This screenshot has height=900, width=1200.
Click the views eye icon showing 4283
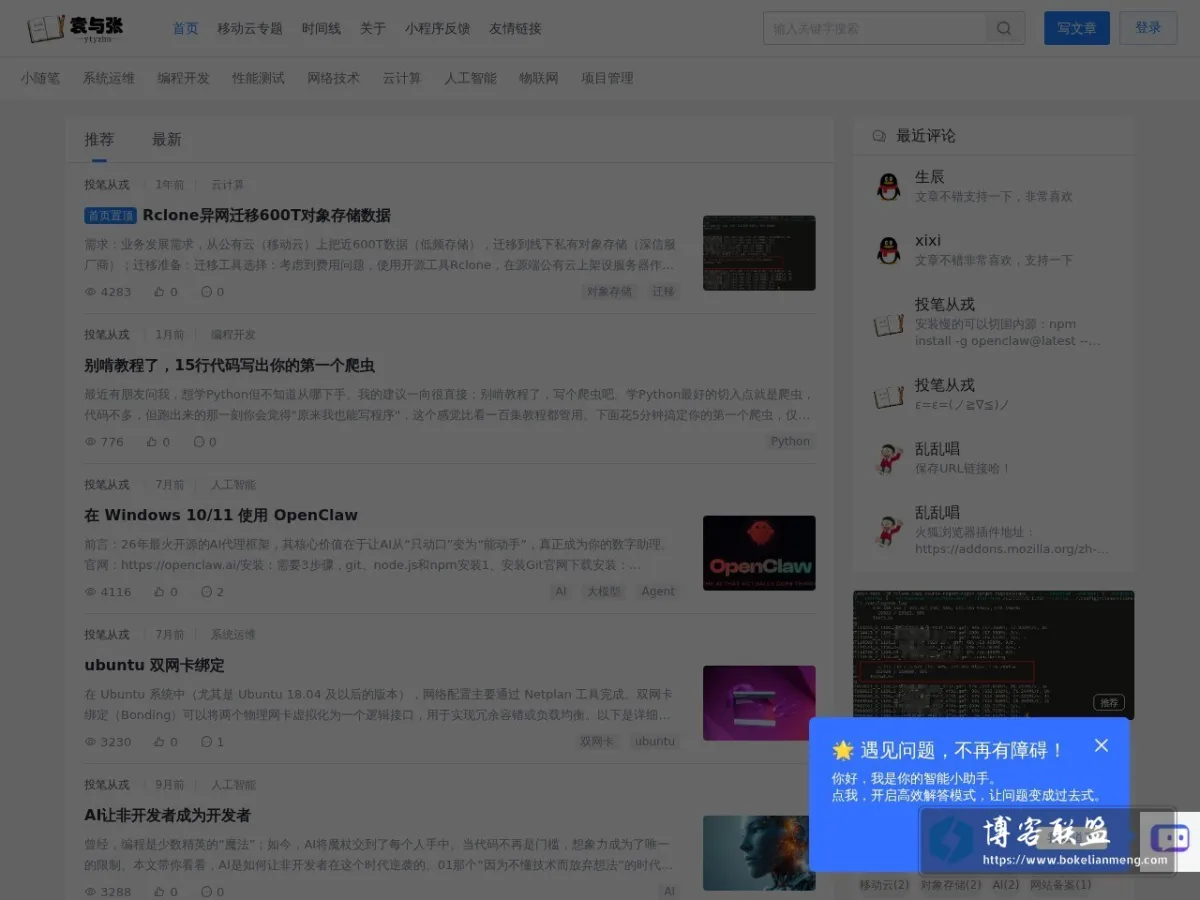pos(90,292)
